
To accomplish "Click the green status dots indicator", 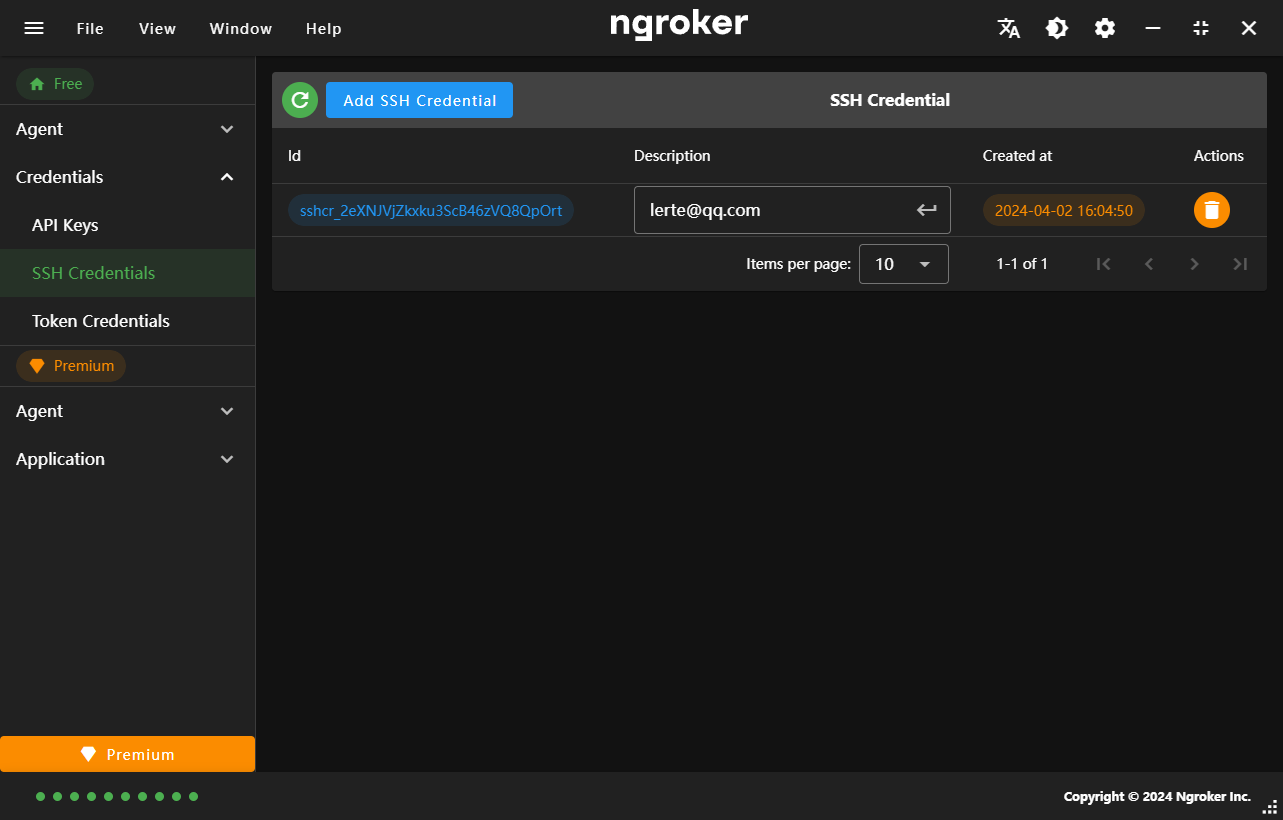I will point(117,797).
